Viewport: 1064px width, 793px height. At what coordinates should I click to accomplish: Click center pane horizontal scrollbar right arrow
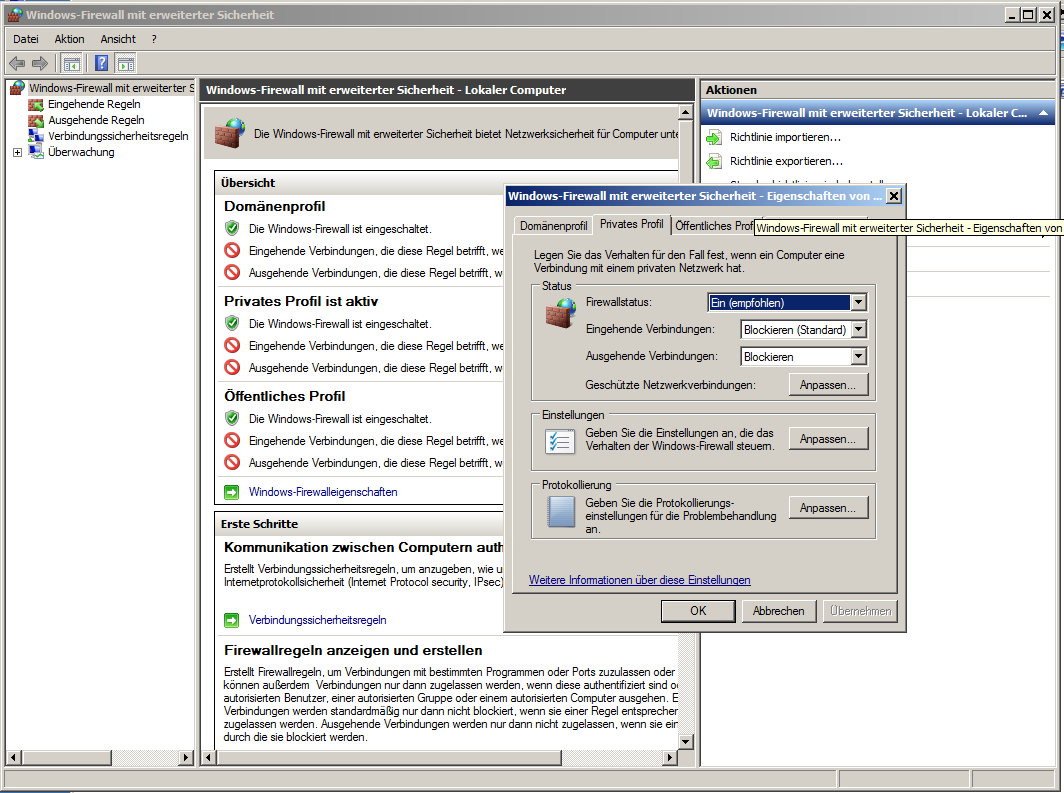[670, 757]
